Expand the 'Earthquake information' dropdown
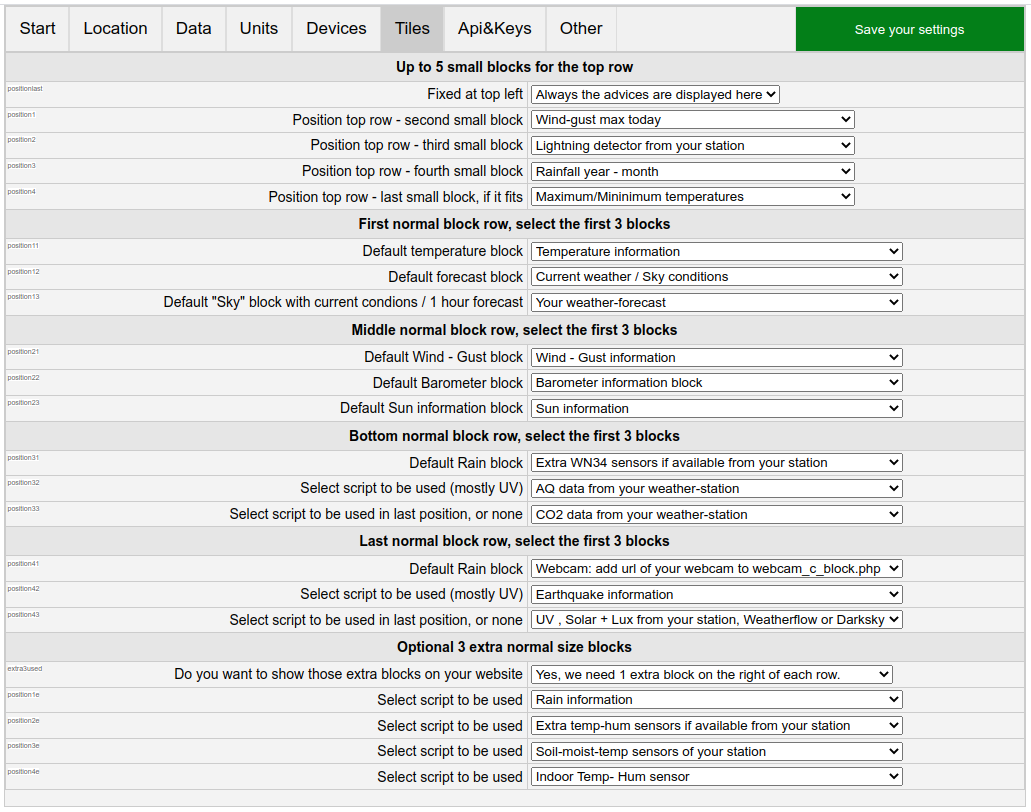Screen dimensions: 1031x812 717,594
